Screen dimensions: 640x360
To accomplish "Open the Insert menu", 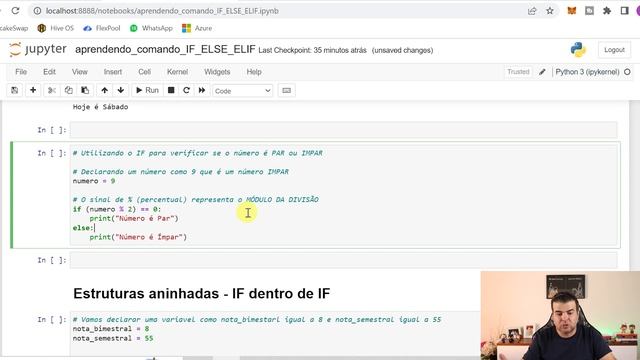I will [113, 72].
